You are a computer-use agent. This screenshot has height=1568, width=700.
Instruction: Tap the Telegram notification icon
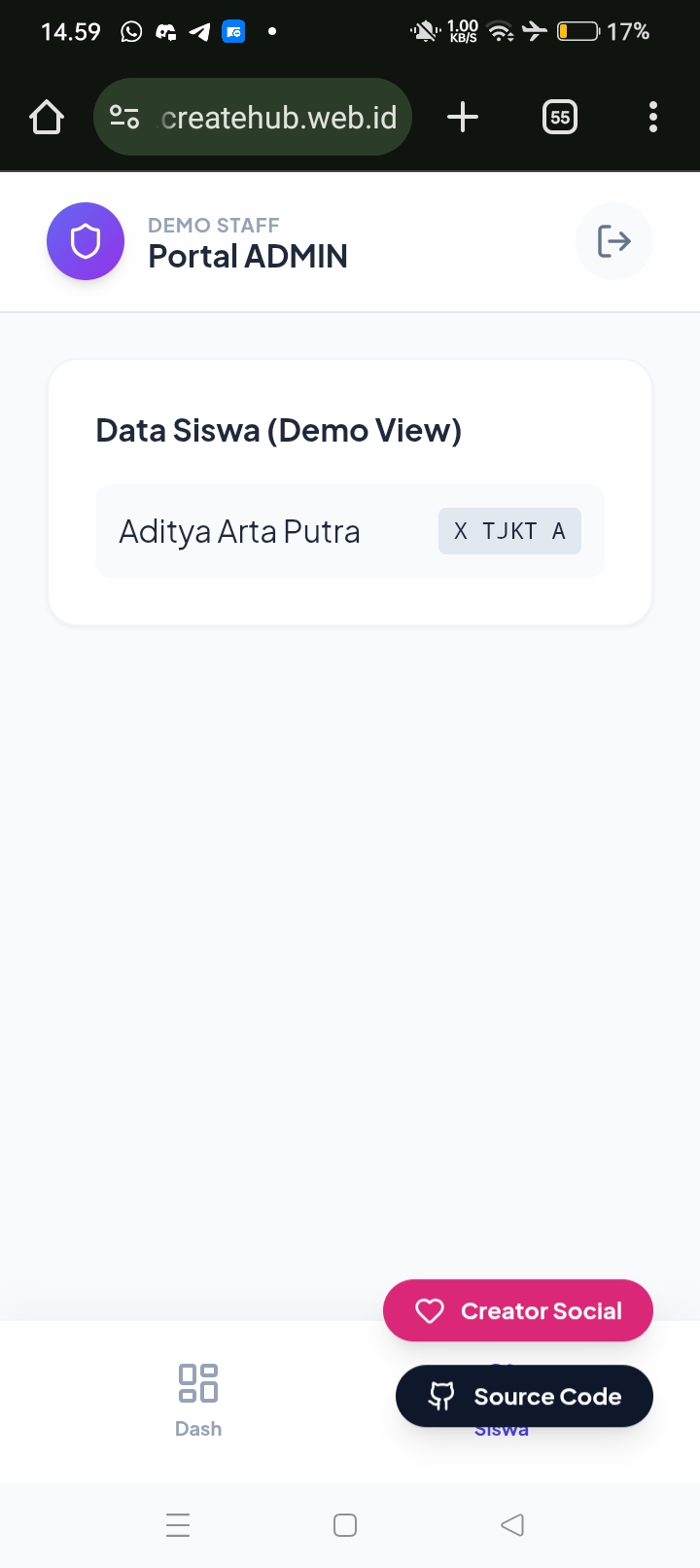point(199,32)
